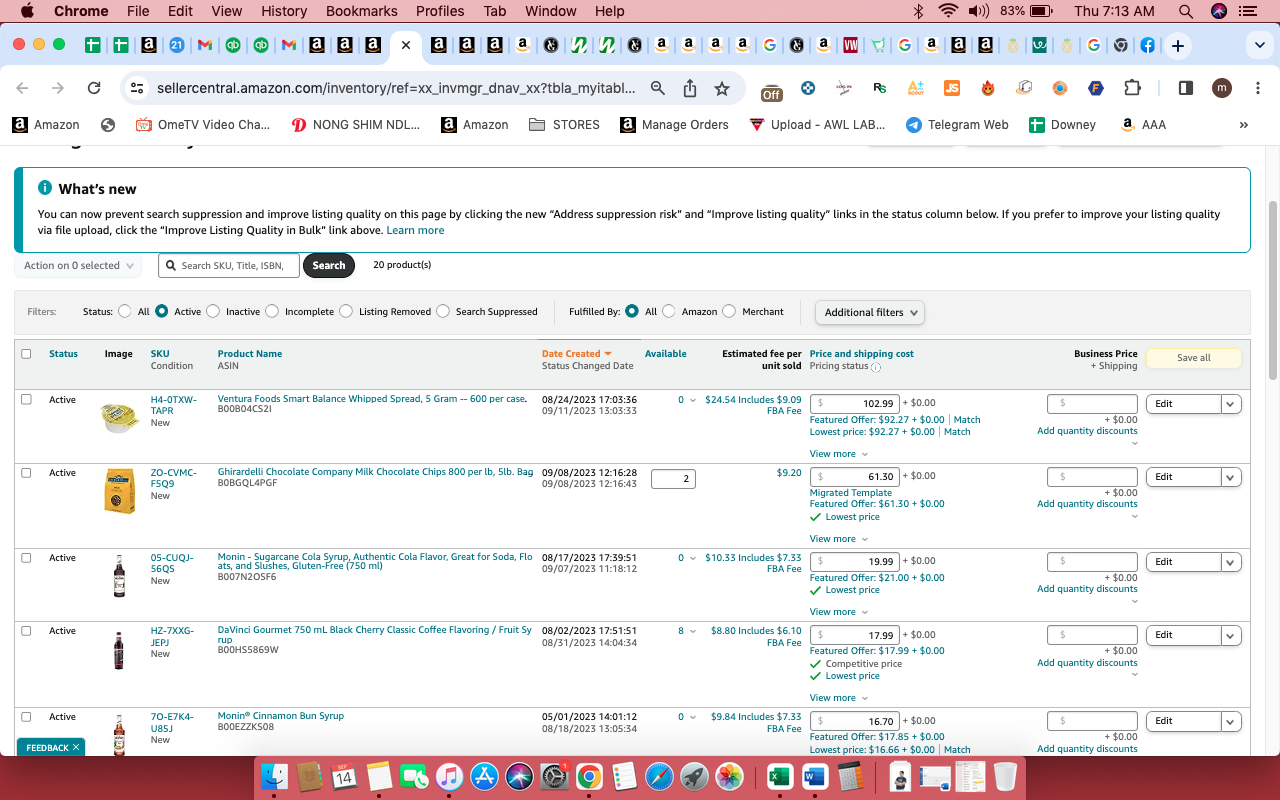The height and width of the screenshot is (800, 1280).
Task: Click the browser back arrow
Action: coord(23,88)
